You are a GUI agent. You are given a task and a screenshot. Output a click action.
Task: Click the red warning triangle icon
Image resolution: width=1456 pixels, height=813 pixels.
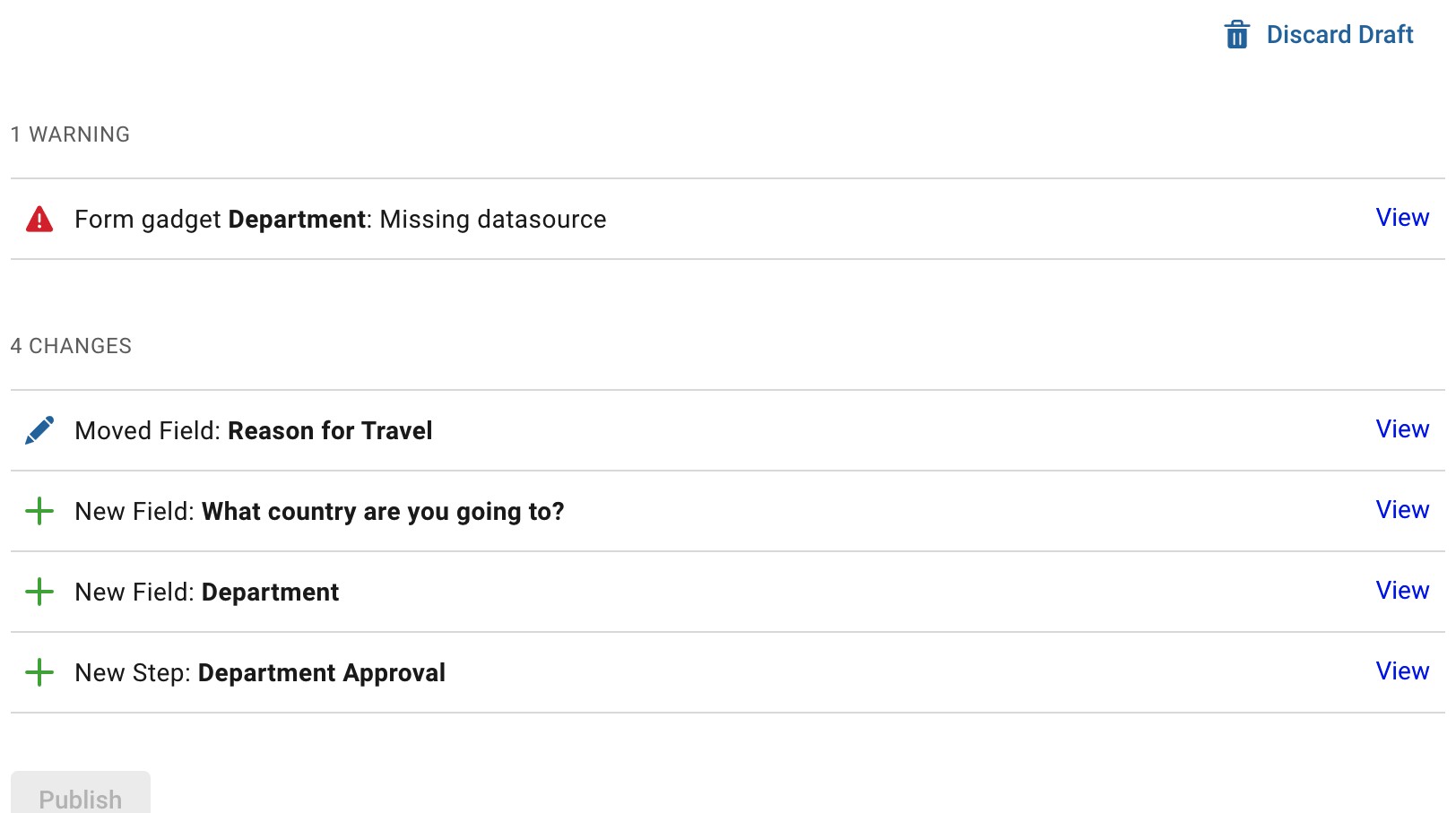tap(39, 220)
